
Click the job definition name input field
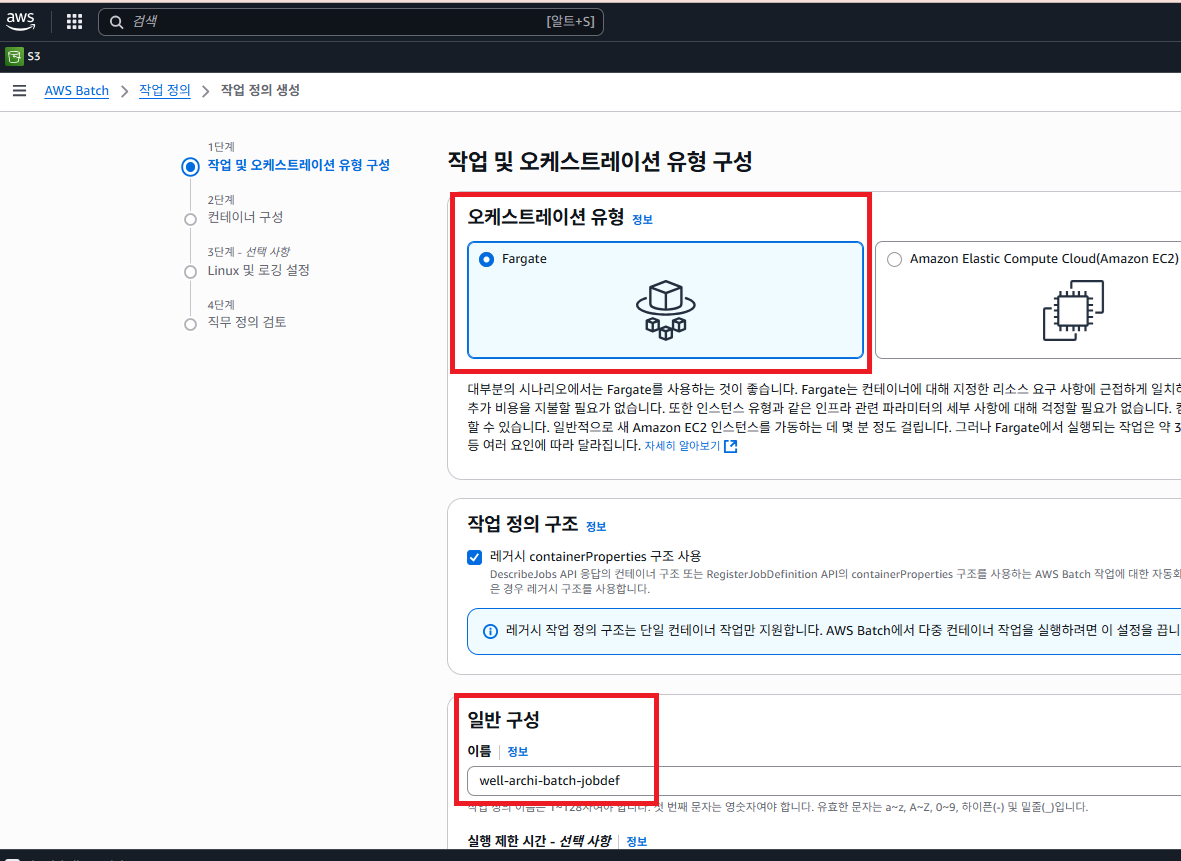coord(820,780)
